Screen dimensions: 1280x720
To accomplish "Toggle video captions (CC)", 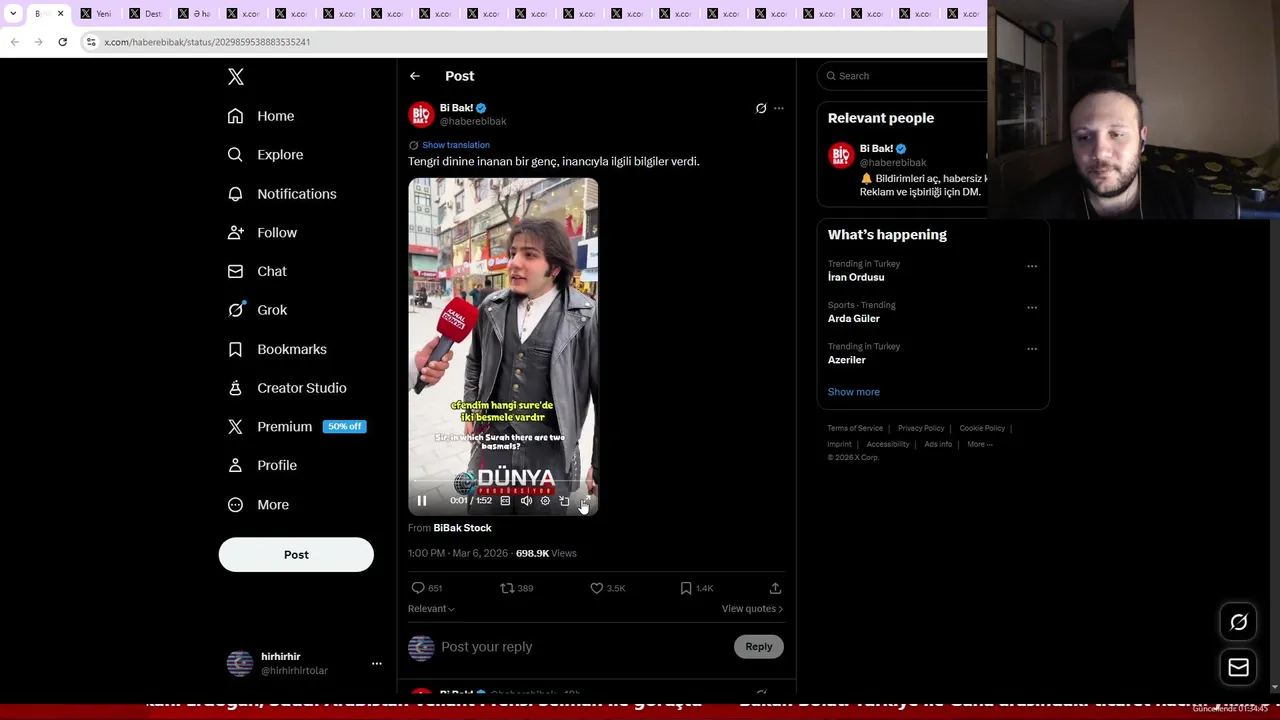I will pos(505,501).
